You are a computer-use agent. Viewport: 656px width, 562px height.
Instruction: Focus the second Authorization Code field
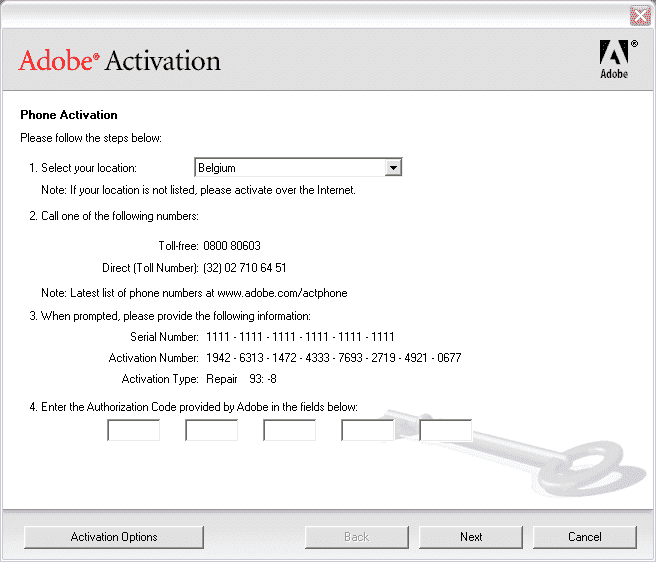coord(211,430)
